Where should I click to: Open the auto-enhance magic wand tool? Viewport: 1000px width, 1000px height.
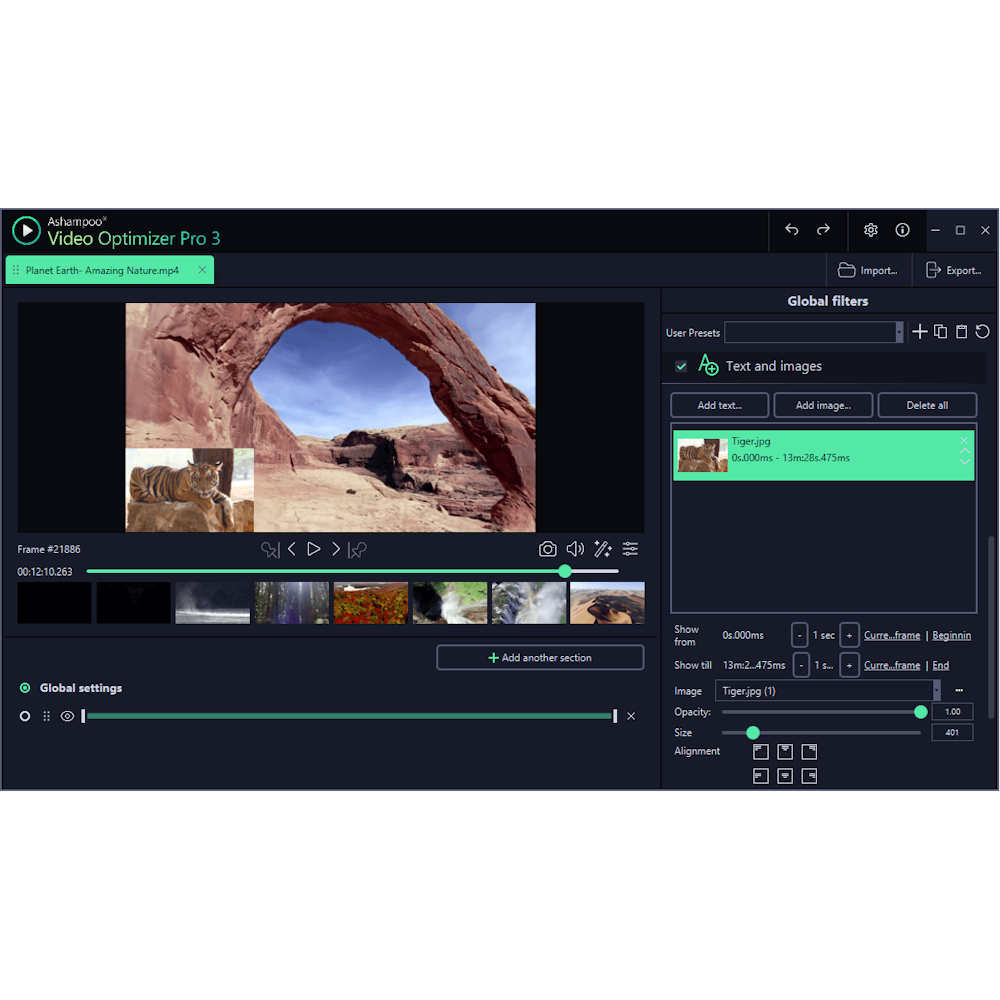602,548
